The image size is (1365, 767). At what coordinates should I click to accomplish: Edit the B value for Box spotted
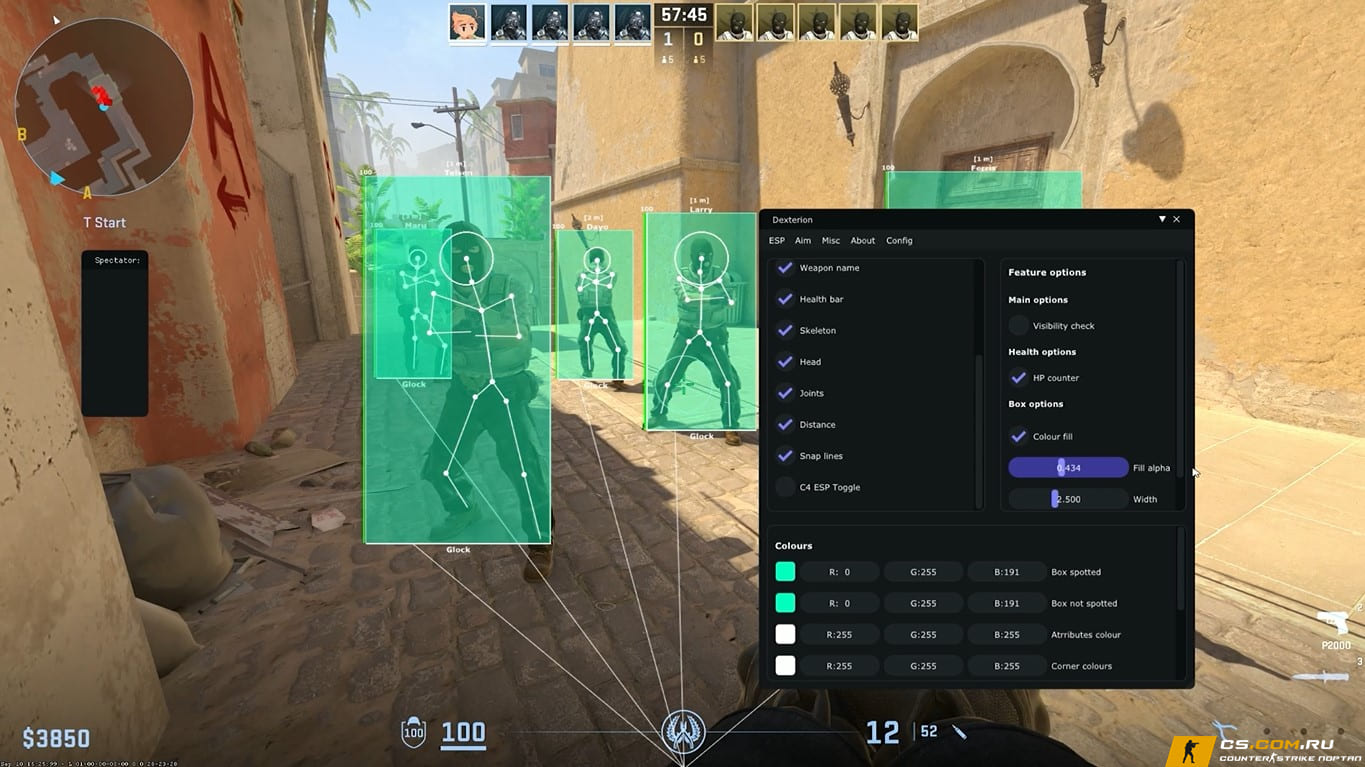[x=1007, y=572]
